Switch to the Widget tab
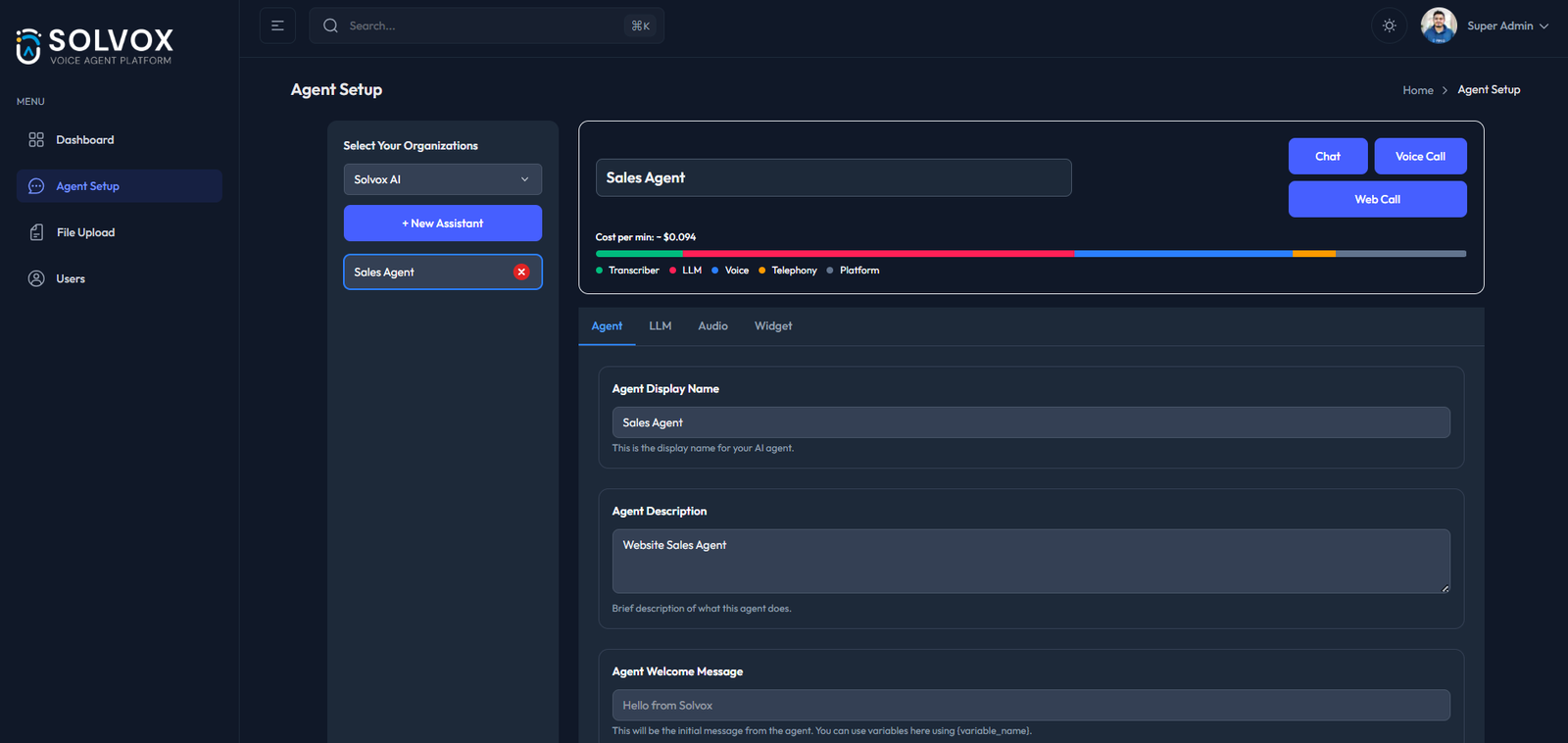Image resolution: width=1568 pixels, height=743 pixels. pyautogui.click(x=773, y=326)
